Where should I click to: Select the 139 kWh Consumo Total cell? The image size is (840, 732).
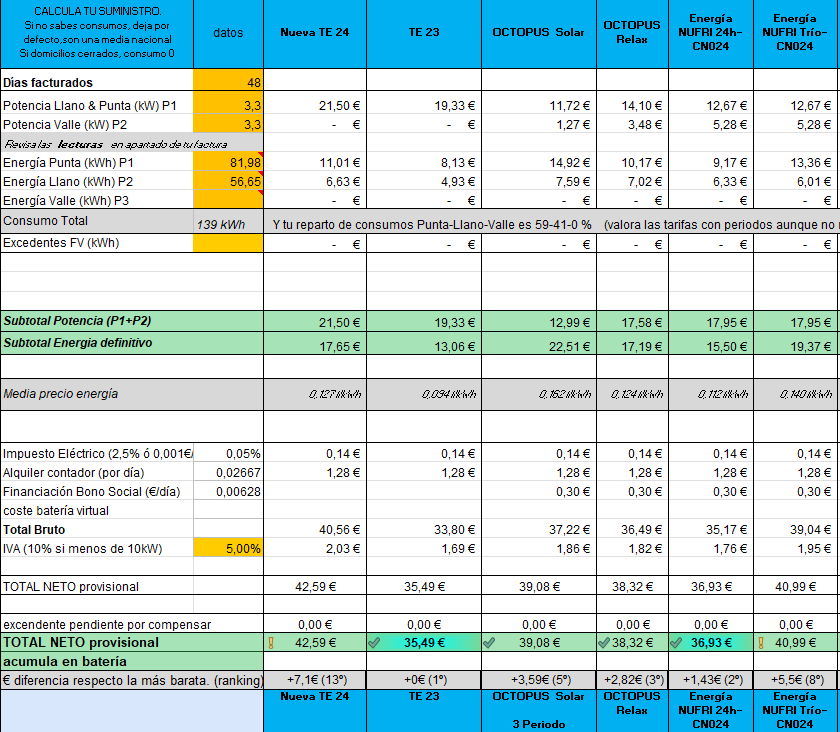pyautogui.click(x=228, y=221)
